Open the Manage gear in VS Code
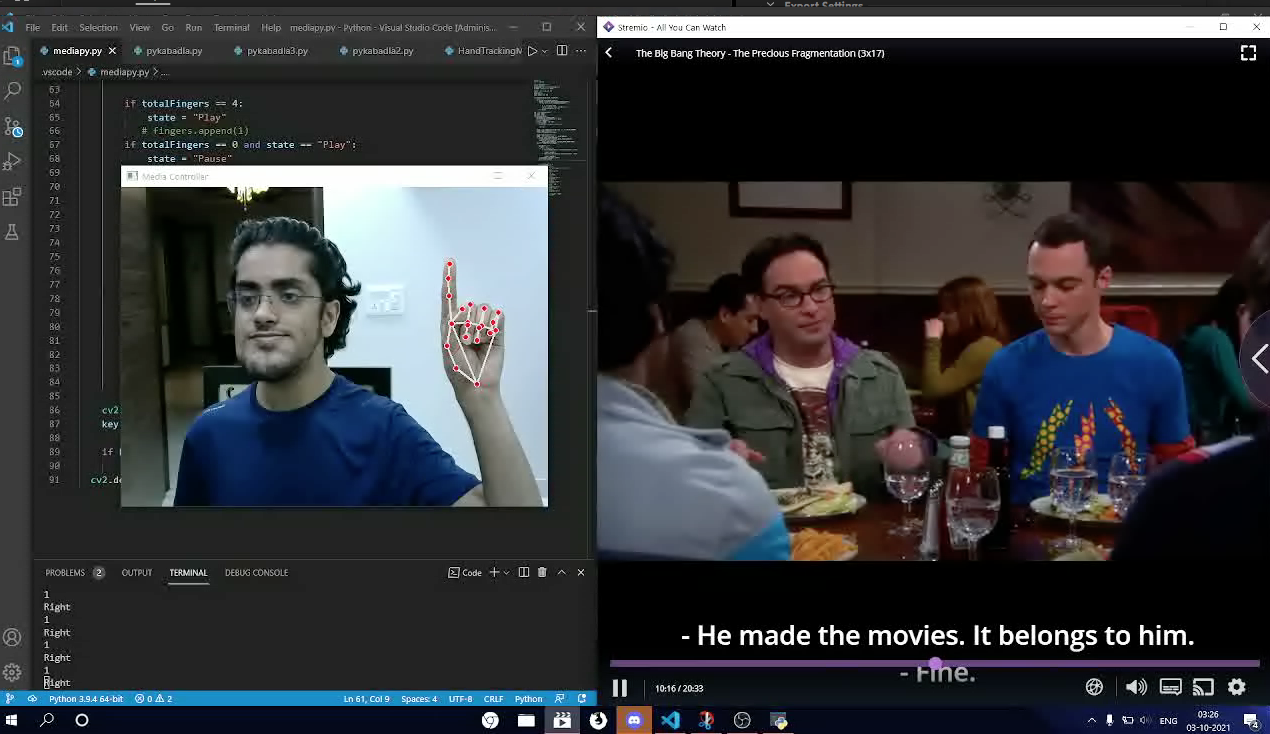Image resolution: width=1270 pixels, height=734 pixels. click(12, 672)
